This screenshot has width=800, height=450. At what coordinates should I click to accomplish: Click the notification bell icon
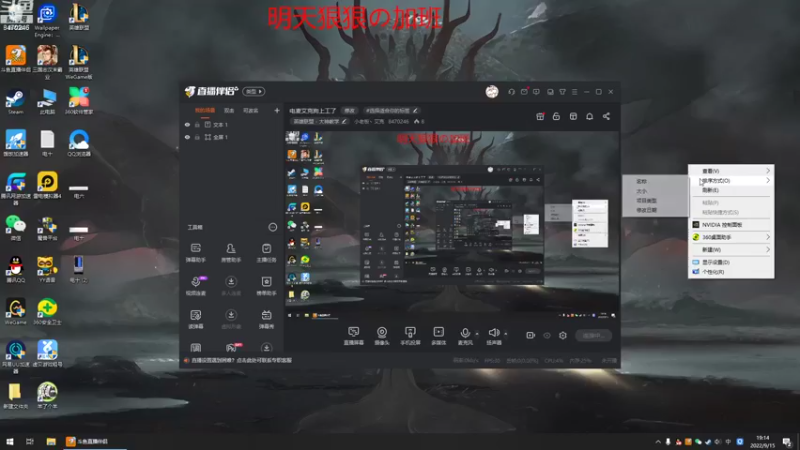589,116
